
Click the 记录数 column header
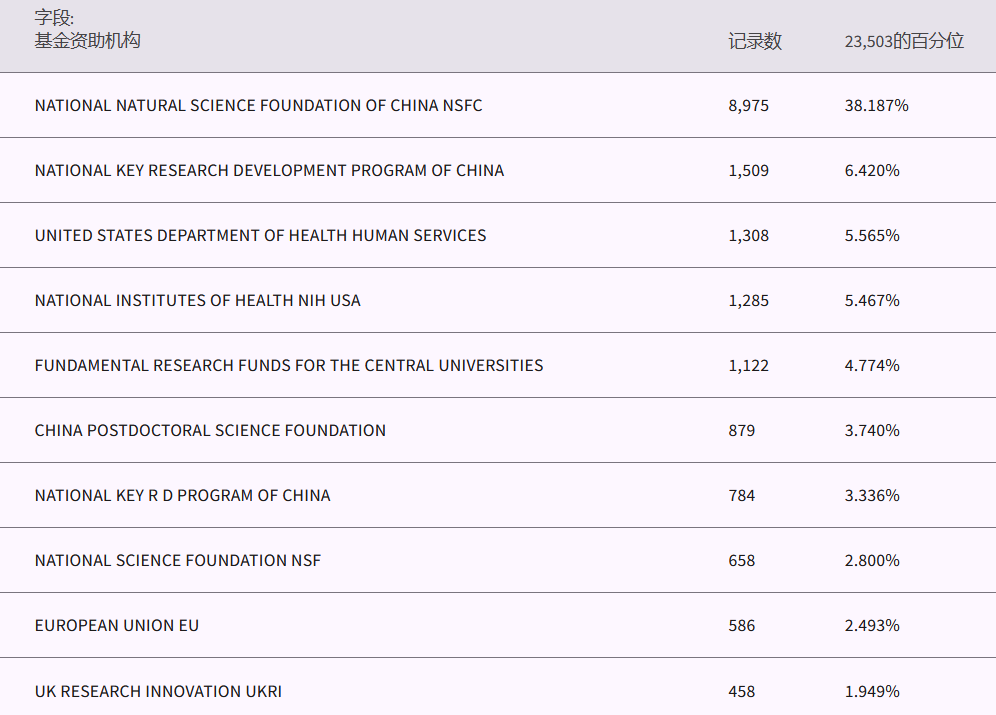(755, 41)
